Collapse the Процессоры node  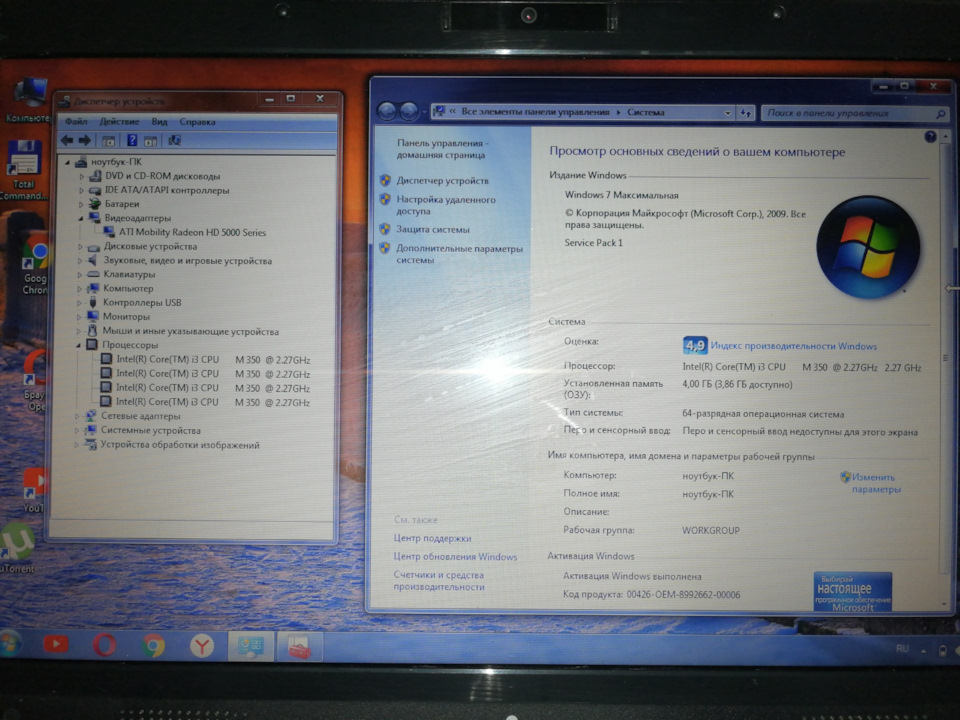(78, 345)
